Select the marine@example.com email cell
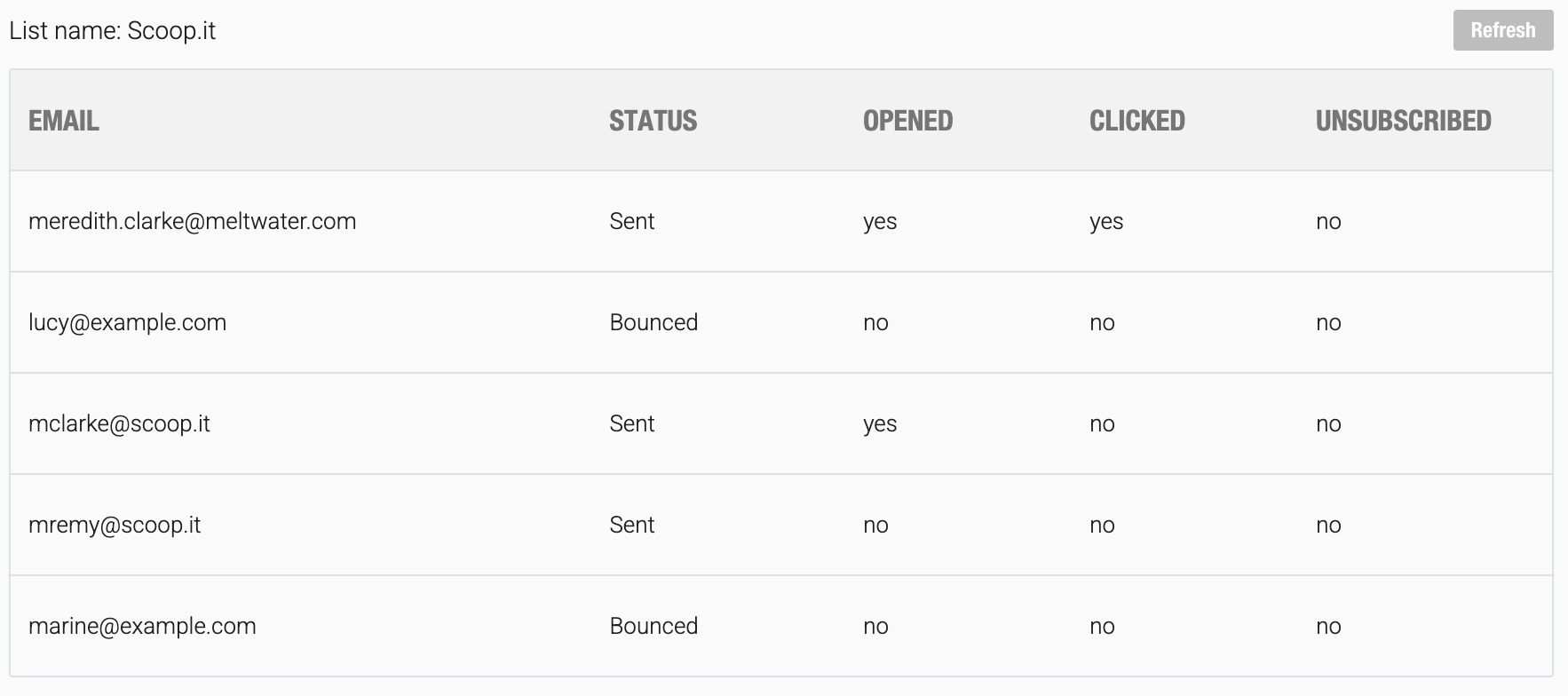 (142, 626)
